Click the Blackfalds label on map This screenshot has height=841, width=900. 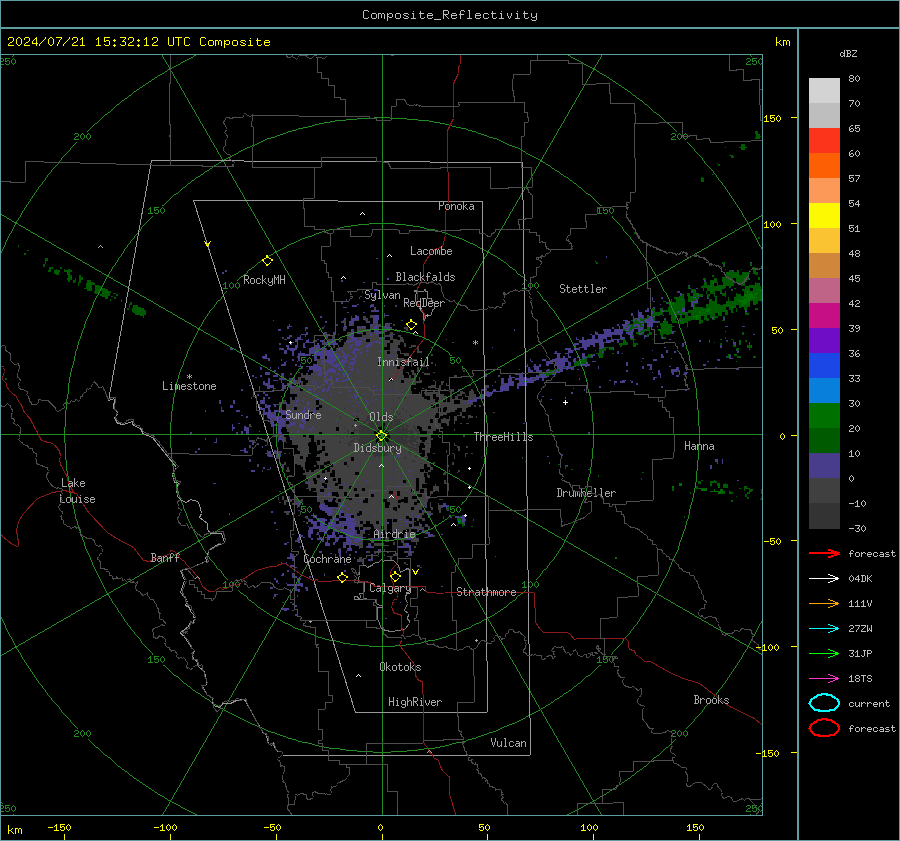point(425,277)
